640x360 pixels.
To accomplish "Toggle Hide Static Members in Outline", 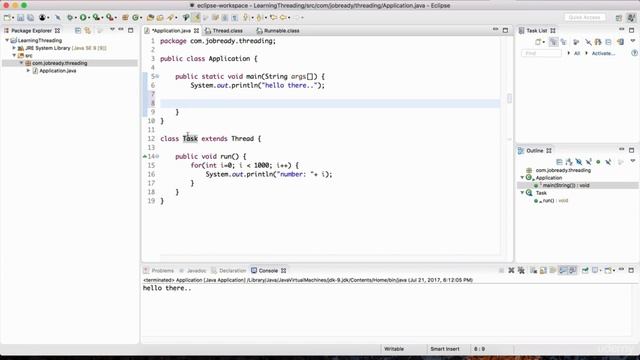I will (589, 162).
